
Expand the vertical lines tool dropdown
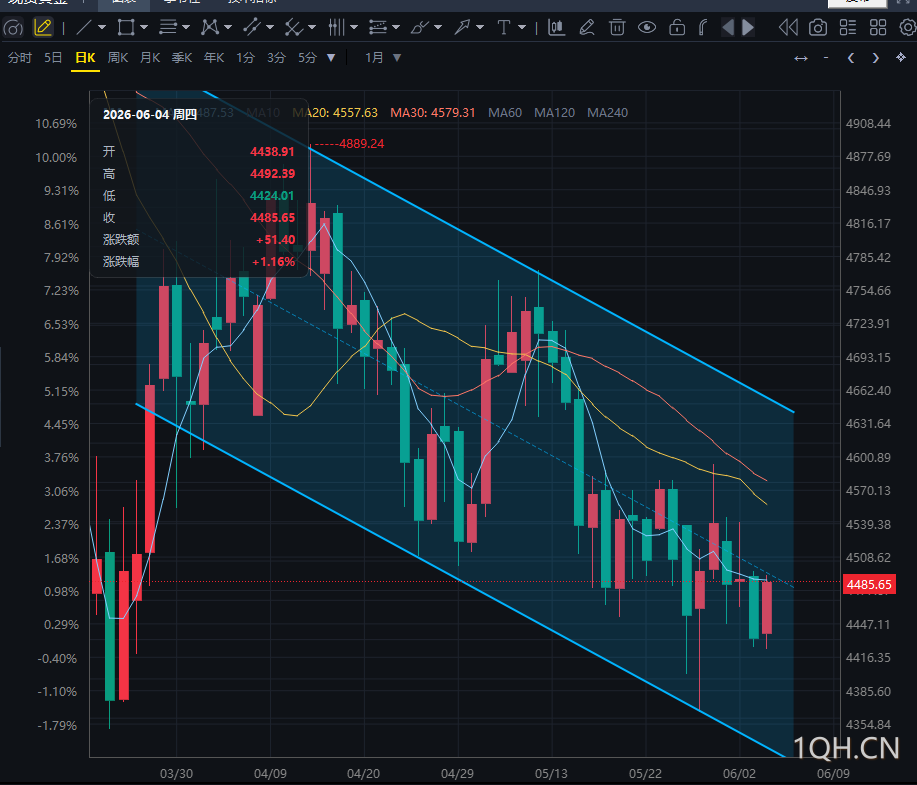point(354,27)
